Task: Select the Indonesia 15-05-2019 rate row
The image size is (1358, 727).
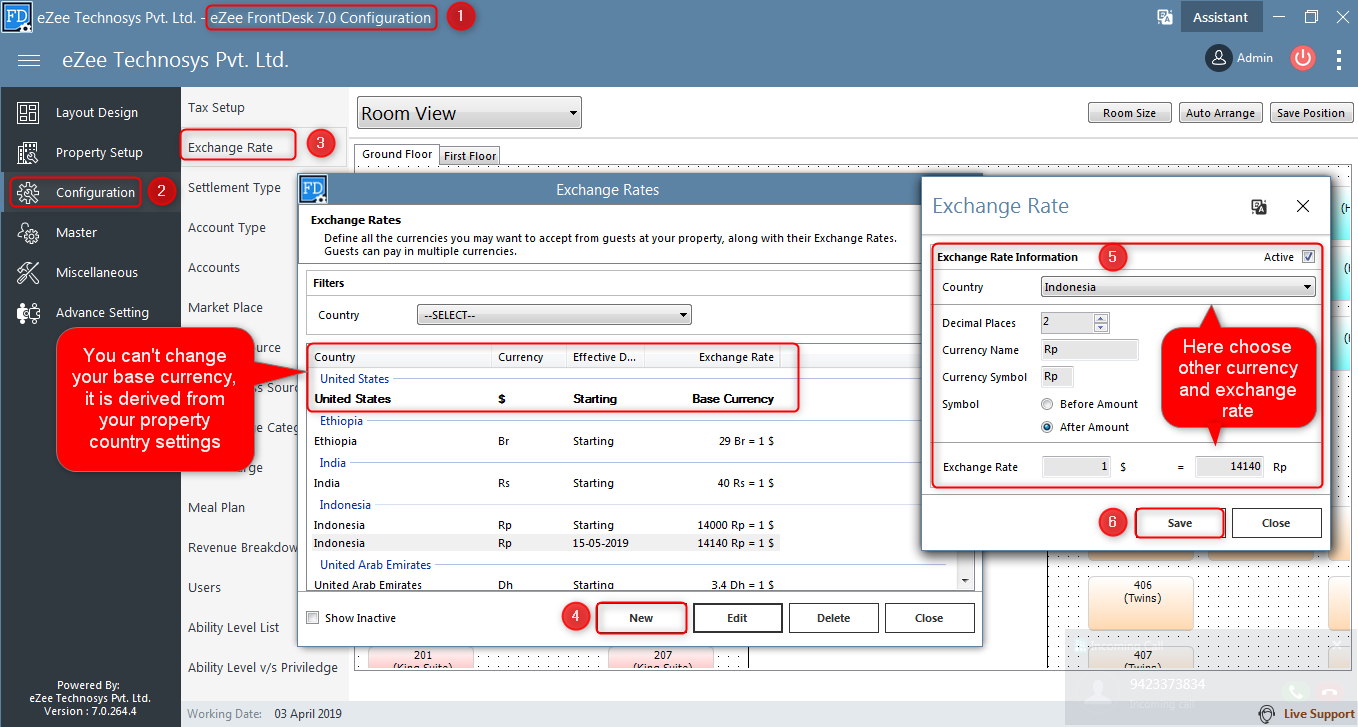Action: [545, 543]
